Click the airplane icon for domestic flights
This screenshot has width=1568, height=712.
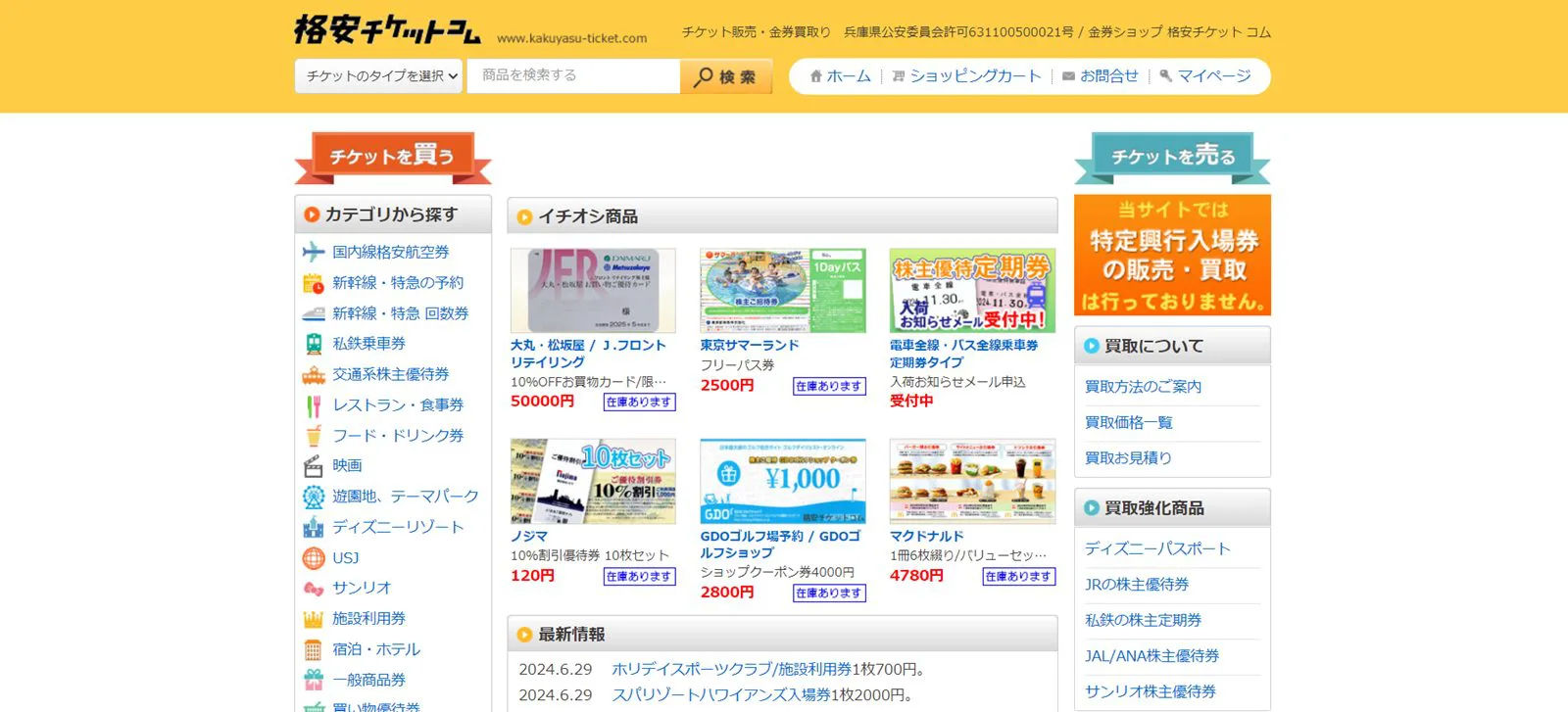(x=313, y=252)
